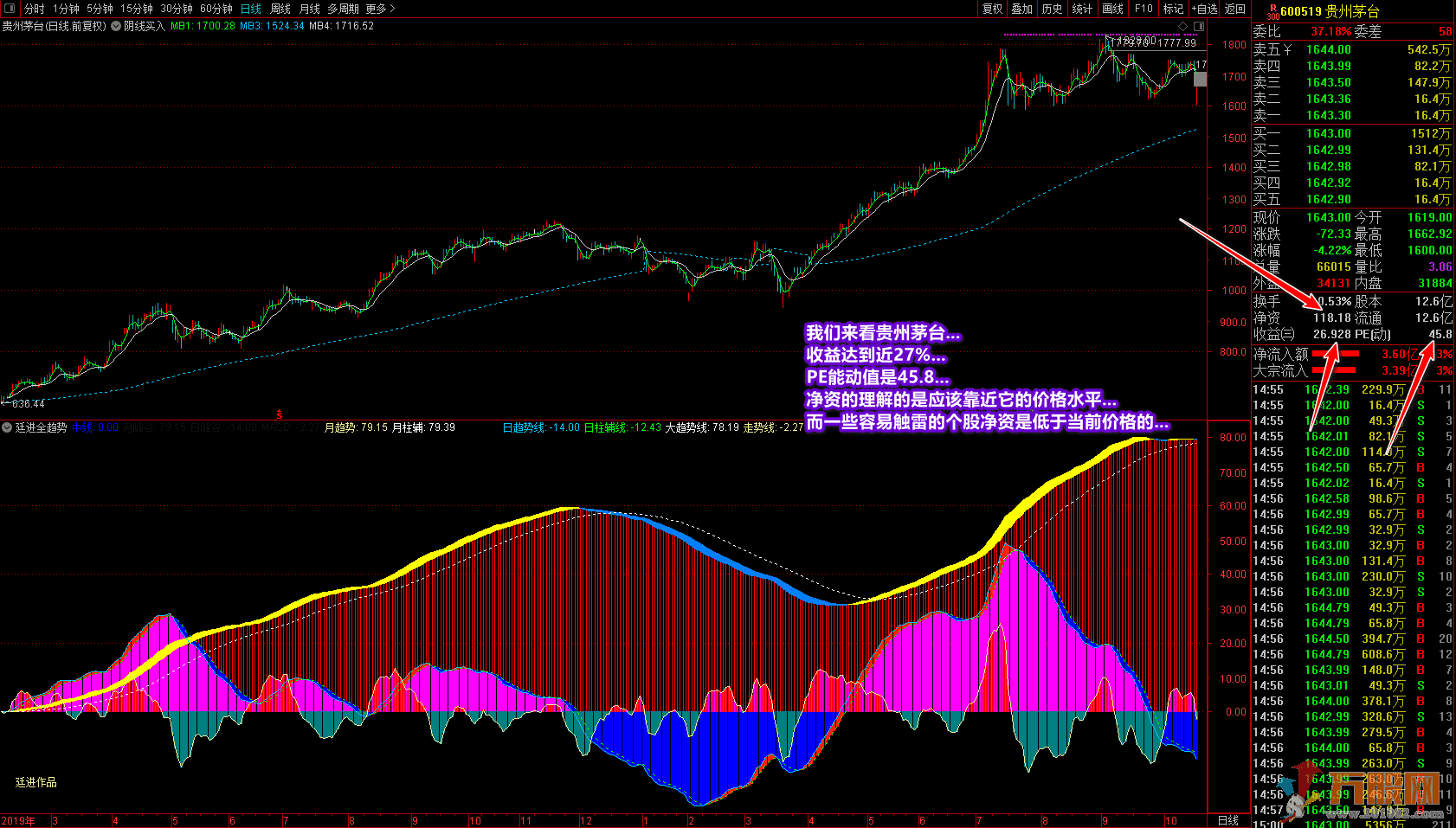1456x828 pixels.
Task: Expand main chart indicator dropdown arrow
Action: (x=116, y=26)
